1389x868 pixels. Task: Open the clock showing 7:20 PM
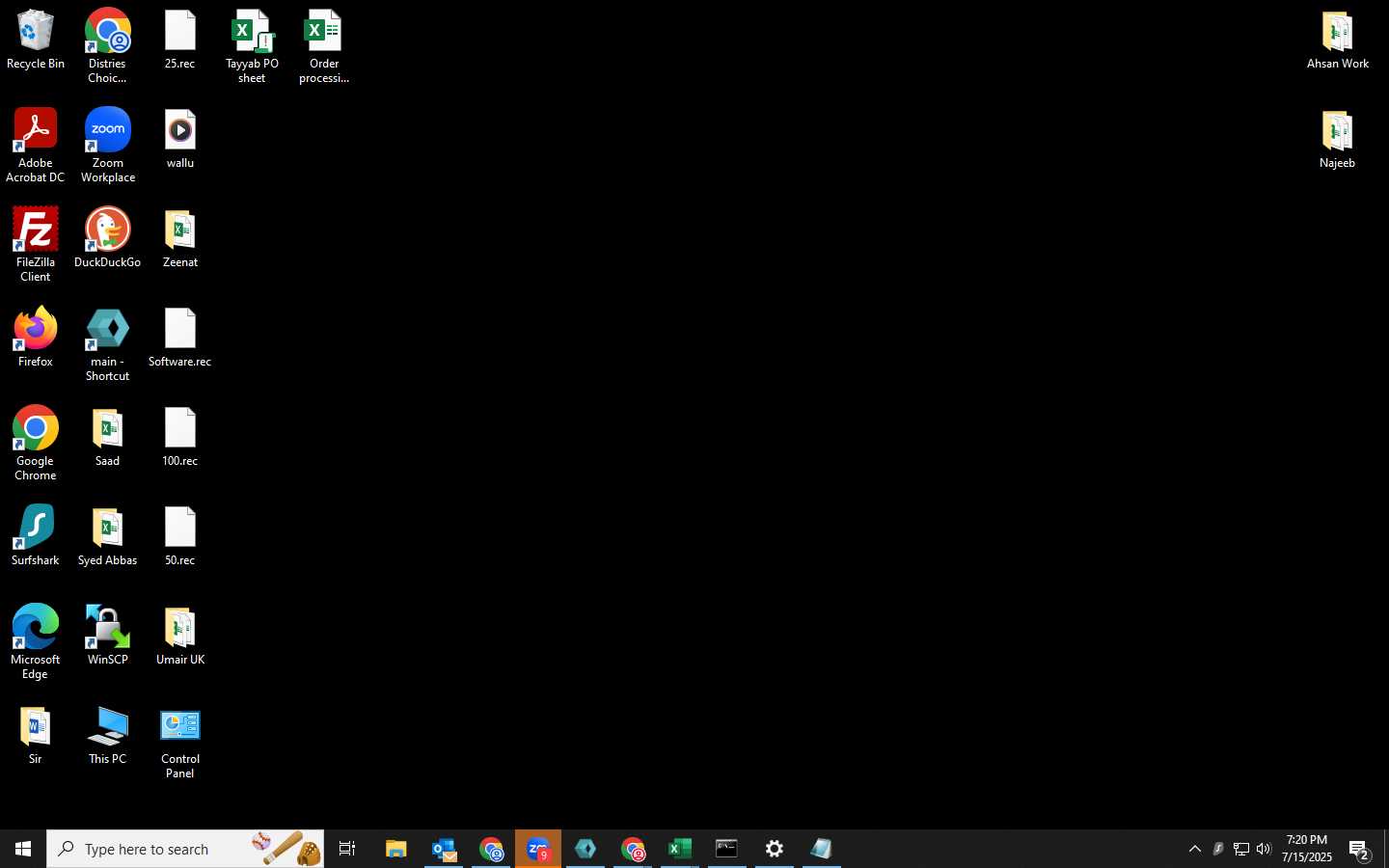click(x=1307, y=849)
